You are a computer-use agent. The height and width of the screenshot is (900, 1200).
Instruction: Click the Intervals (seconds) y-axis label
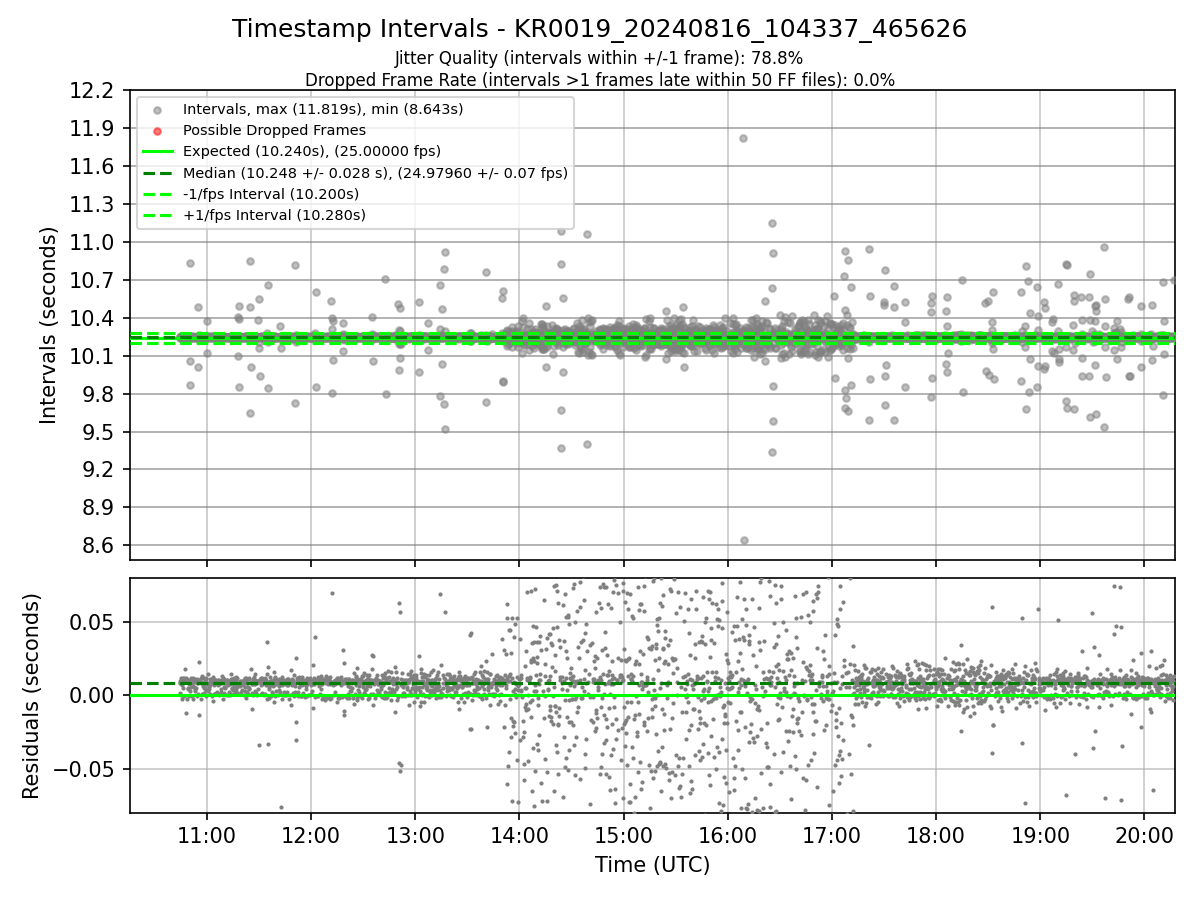49,325
